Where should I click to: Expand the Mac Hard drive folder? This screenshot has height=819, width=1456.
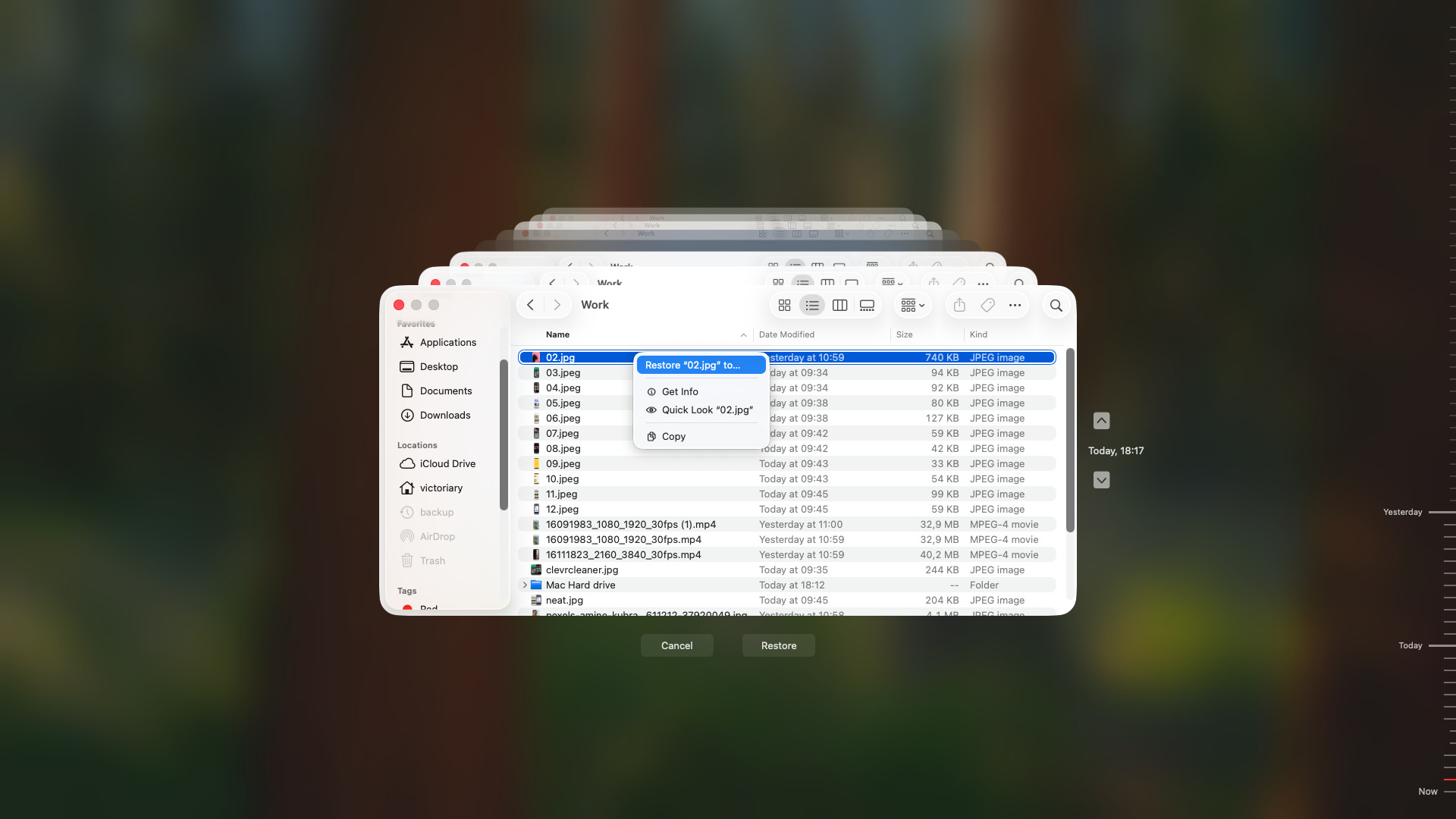525,585
